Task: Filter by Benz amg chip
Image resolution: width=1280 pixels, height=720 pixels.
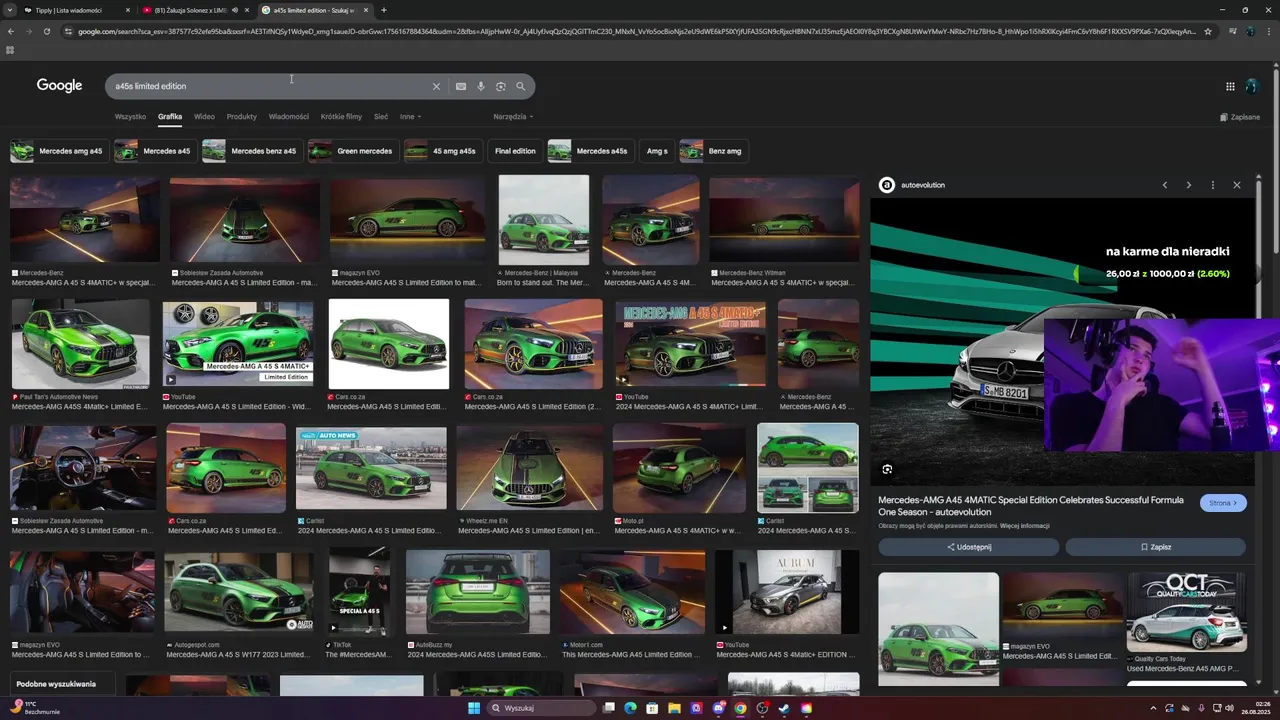Action: coord(713,151)
